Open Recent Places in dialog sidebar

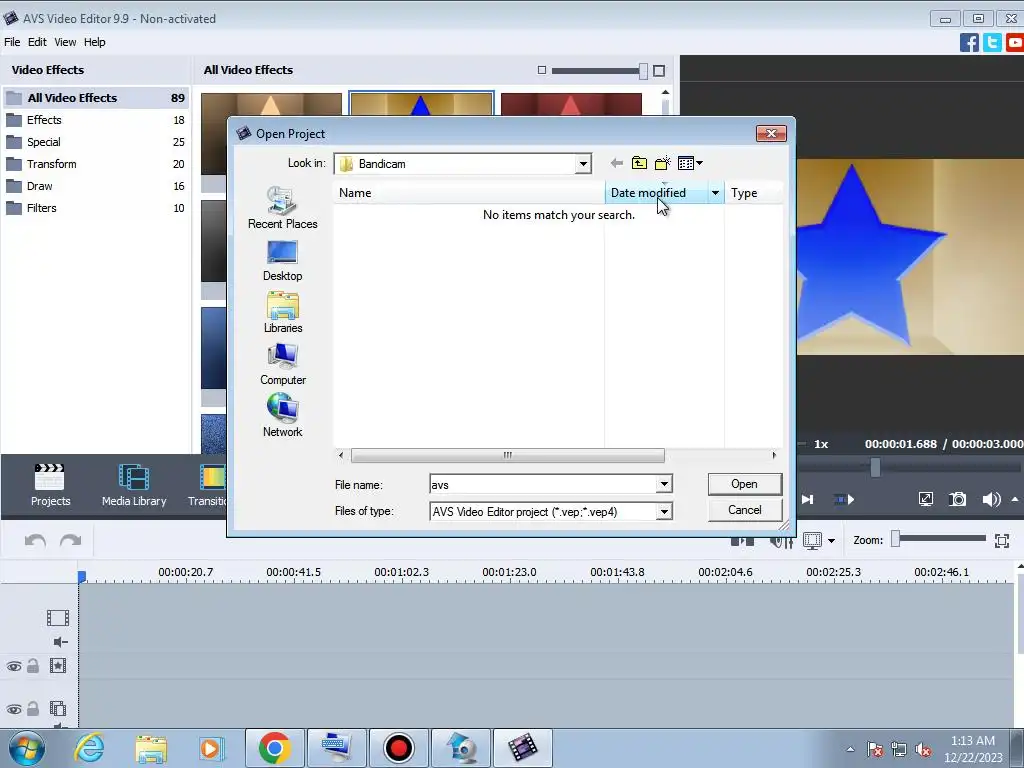282,208
